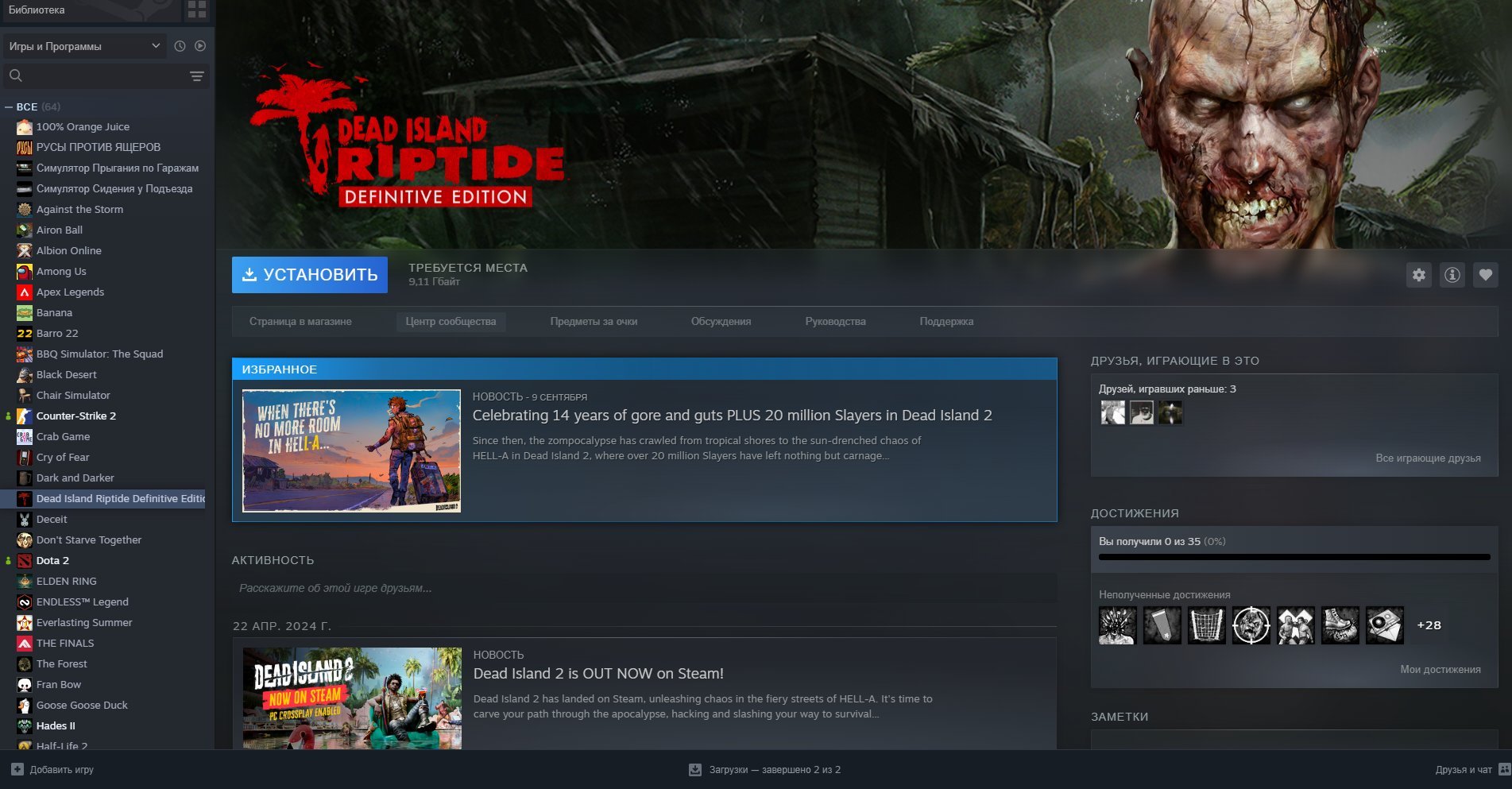Open game settings gear icon
The width and height of the screenshot is (1512, 789).
(1418, 275)
